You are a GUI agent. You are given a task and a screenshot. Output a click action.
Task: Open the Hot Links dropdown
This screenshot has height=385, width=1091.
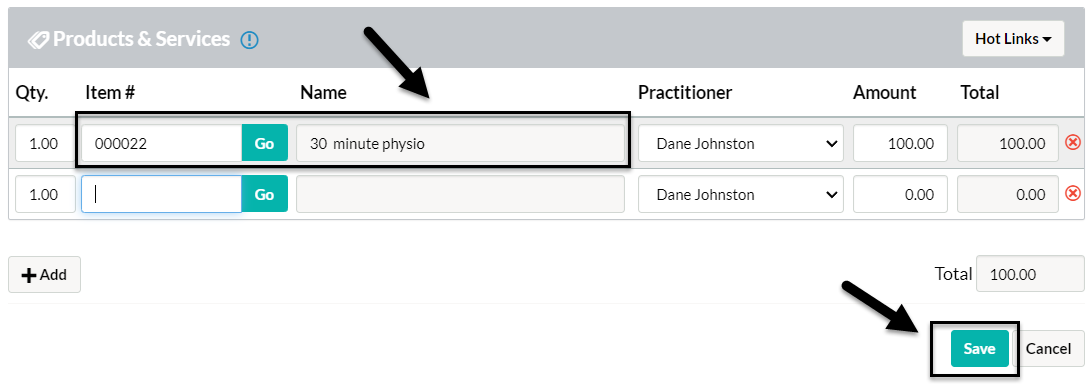click(1013, 39)
